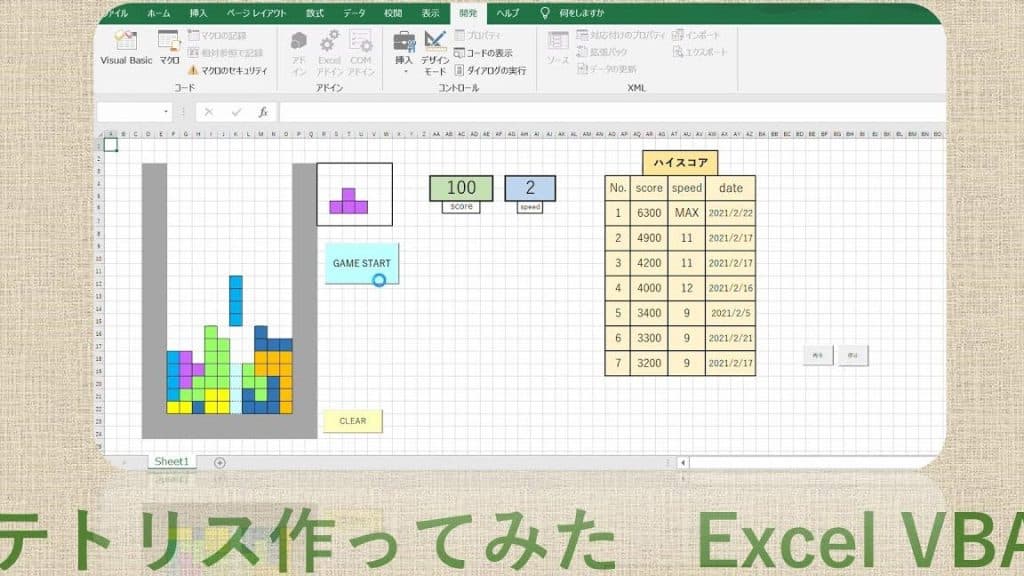Switch to the 数式 ribbon tab
This screenshot has height=576, width=1024.
[315, 12]
